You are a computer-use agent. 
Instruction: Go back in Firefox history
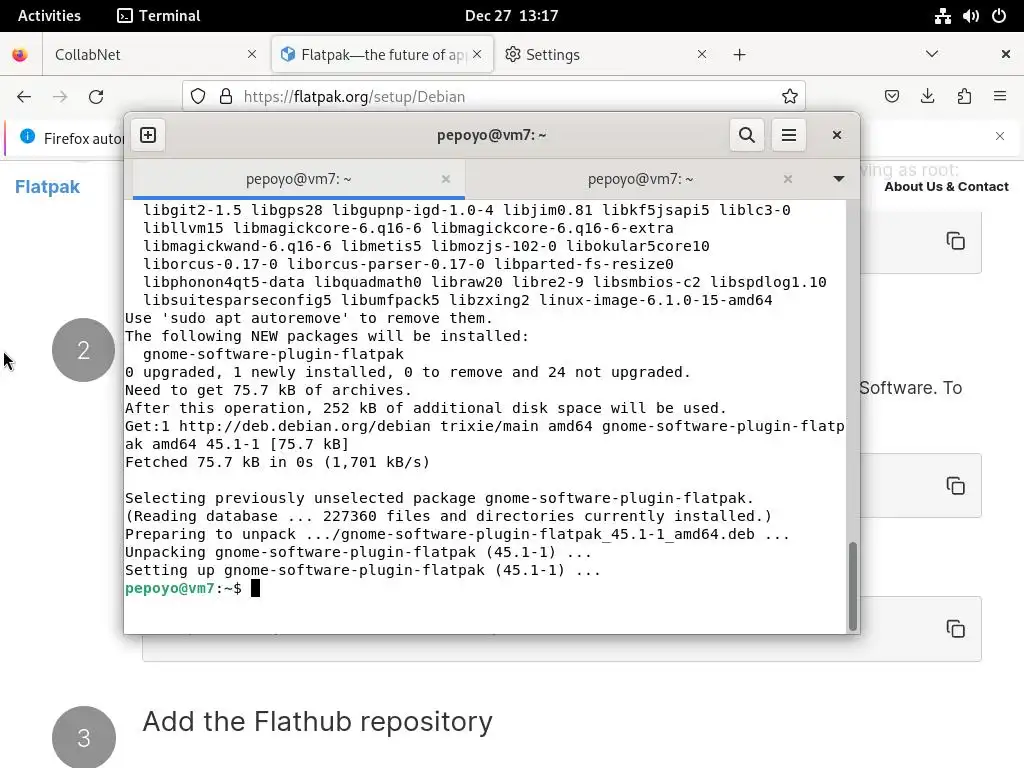point(24,97)
